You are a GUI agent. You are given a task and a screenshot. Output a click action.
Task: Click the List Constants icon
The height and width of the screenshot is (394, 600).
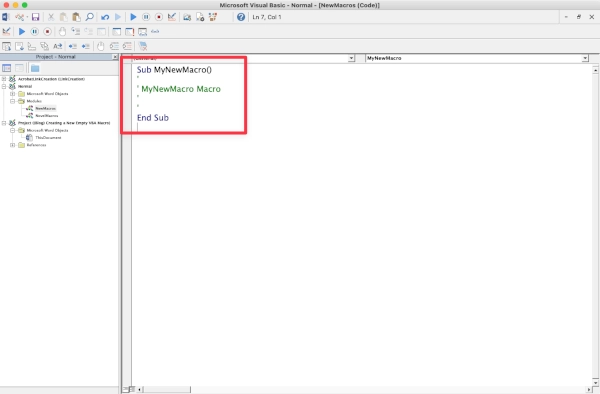[x=19, y=47]
